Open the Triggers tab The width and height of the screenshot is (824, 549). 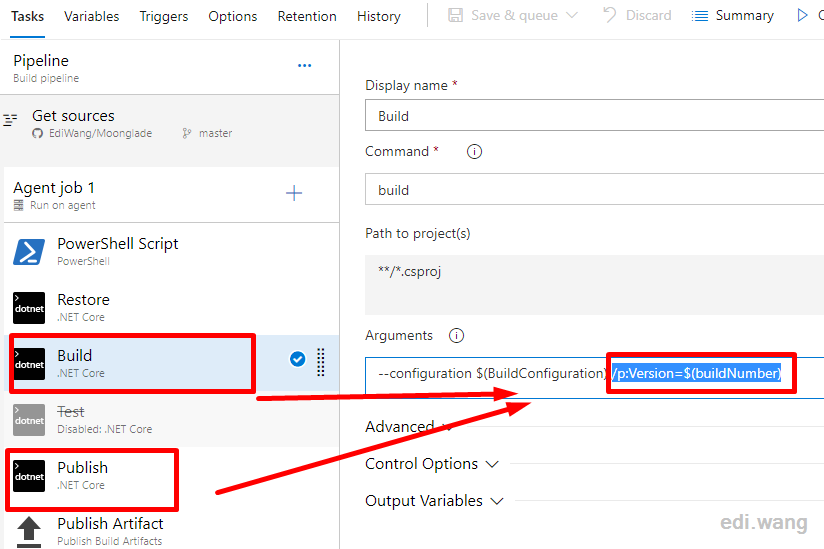coord(163,16)
